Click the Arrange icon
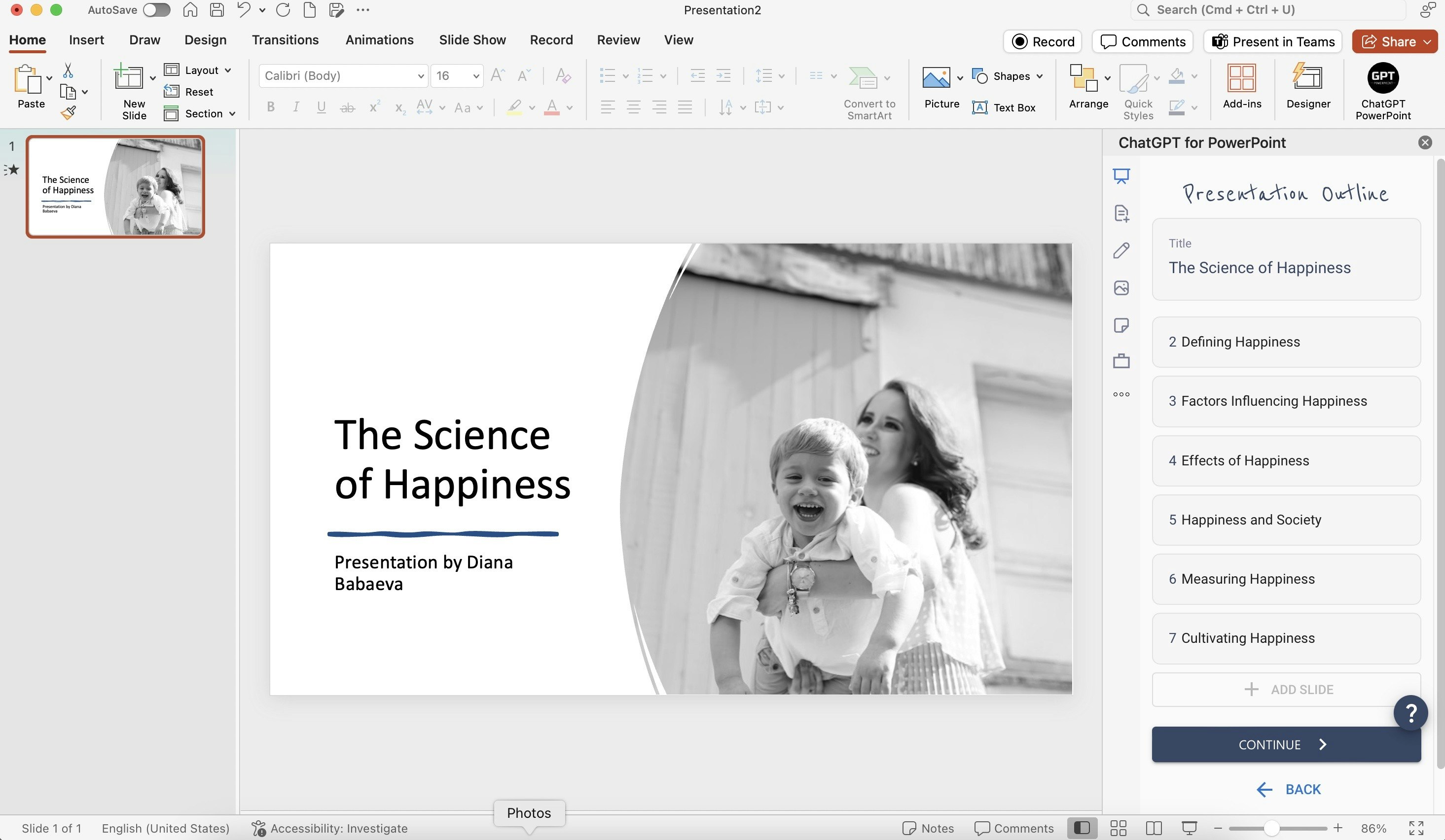Image resolution: width=1445 pixels, height=840 pixels. tap(1084, 78)
